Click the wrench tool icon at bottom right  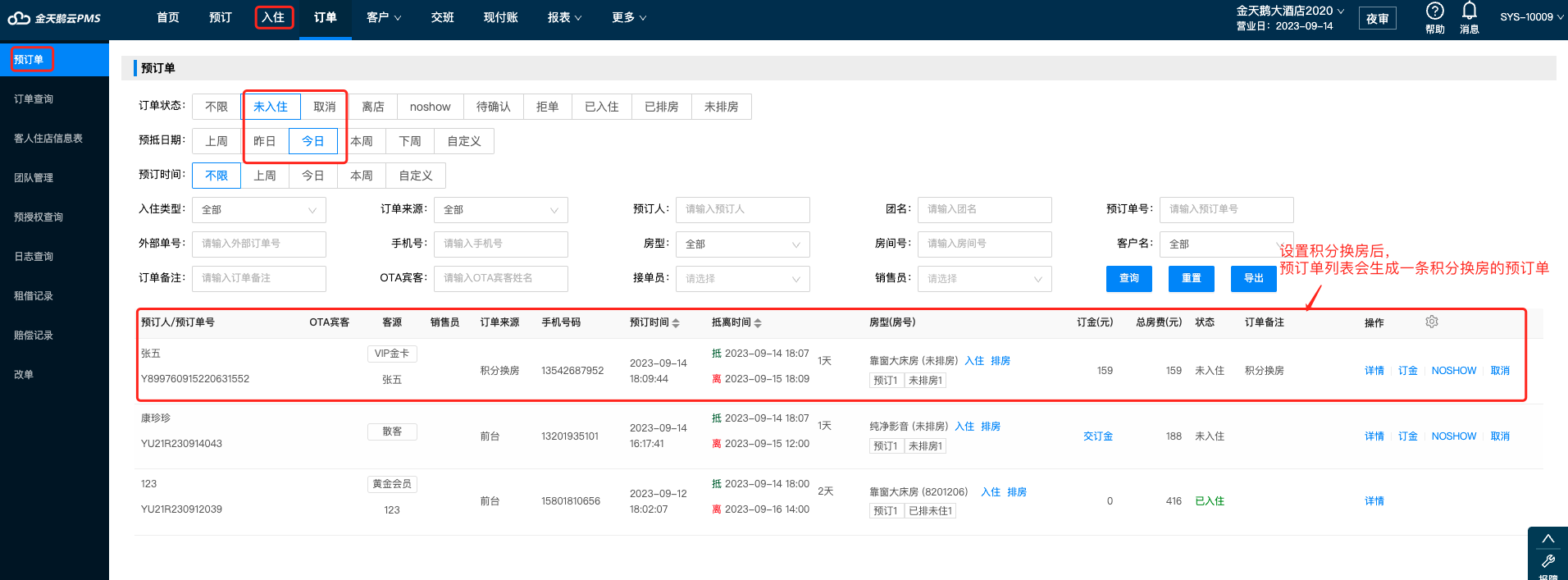[1548, 561]
